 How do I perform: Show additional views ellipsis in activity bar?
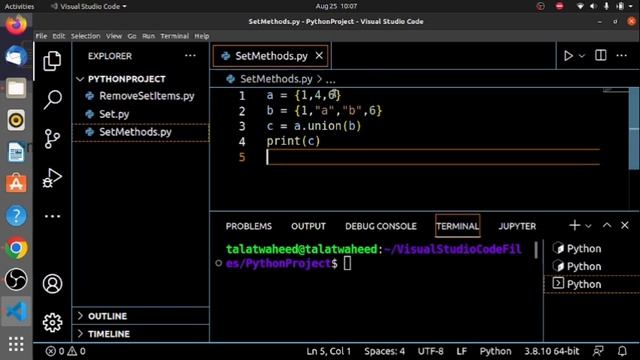(x=52, y=216)
